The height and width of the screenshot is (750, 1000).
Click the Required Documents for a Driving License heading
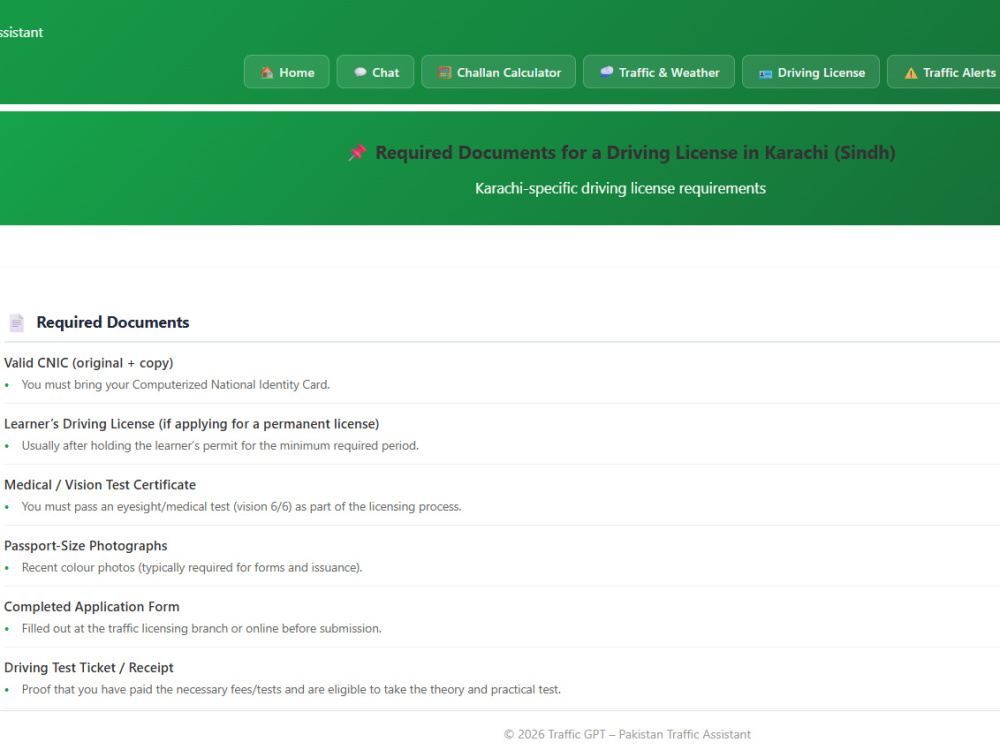[x=635, y=153]
